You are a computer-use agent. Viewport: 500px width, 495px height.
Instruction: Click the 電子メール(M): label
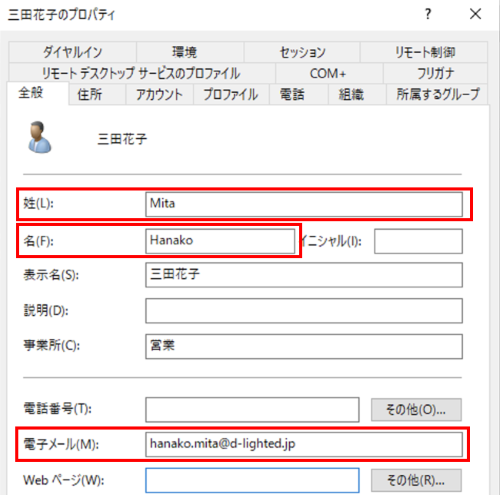point(61,444)
